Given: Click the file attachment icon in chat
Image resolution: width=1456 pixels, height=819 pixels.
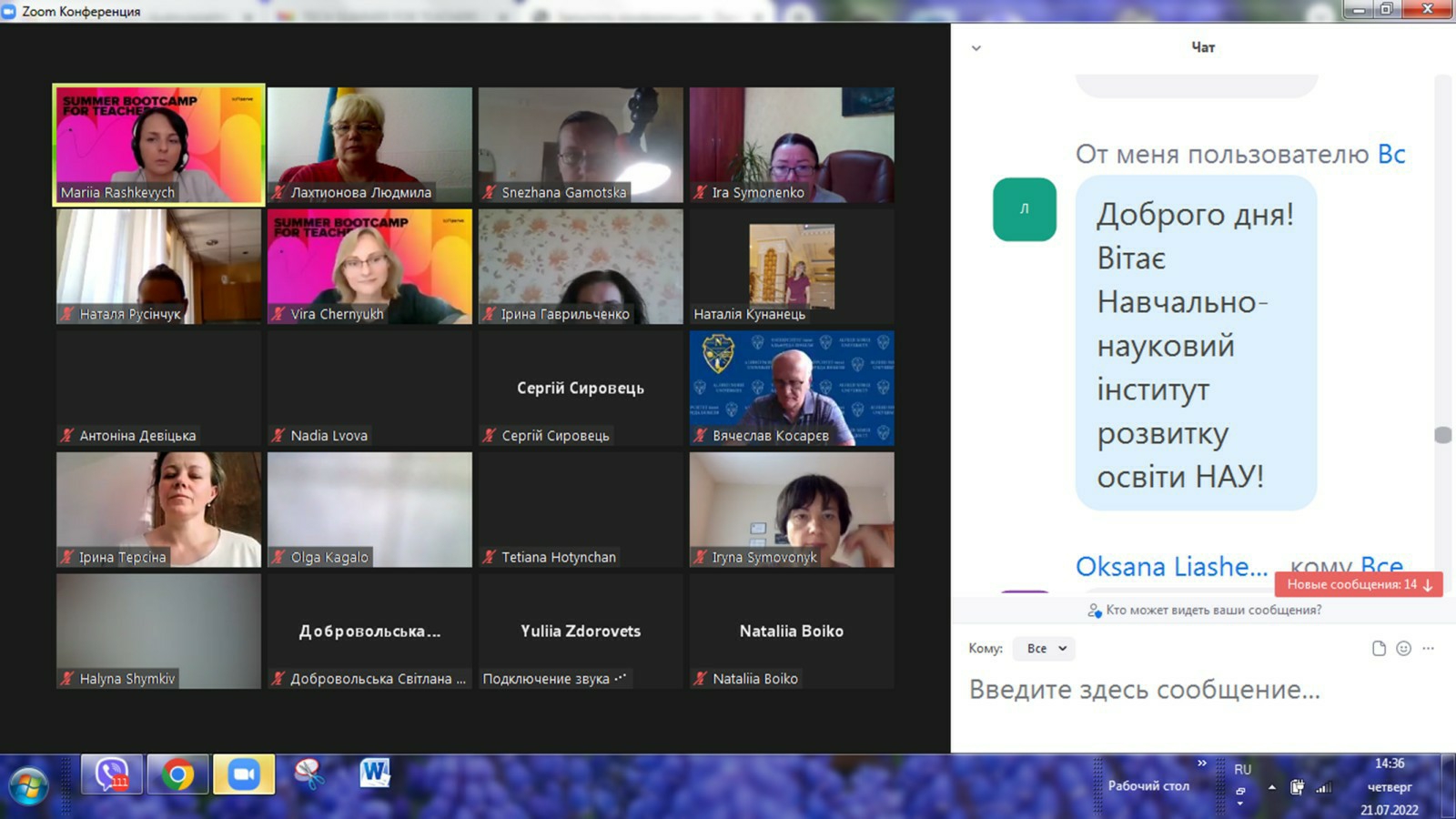Looking at the screenshot, I should (x=1379, y=648).
